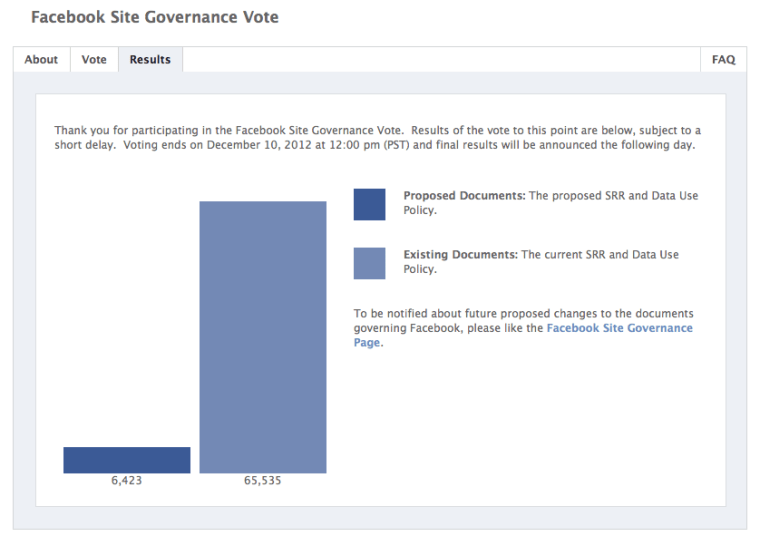Click the Existing Documents bar in the chart

tap(263, 337)
